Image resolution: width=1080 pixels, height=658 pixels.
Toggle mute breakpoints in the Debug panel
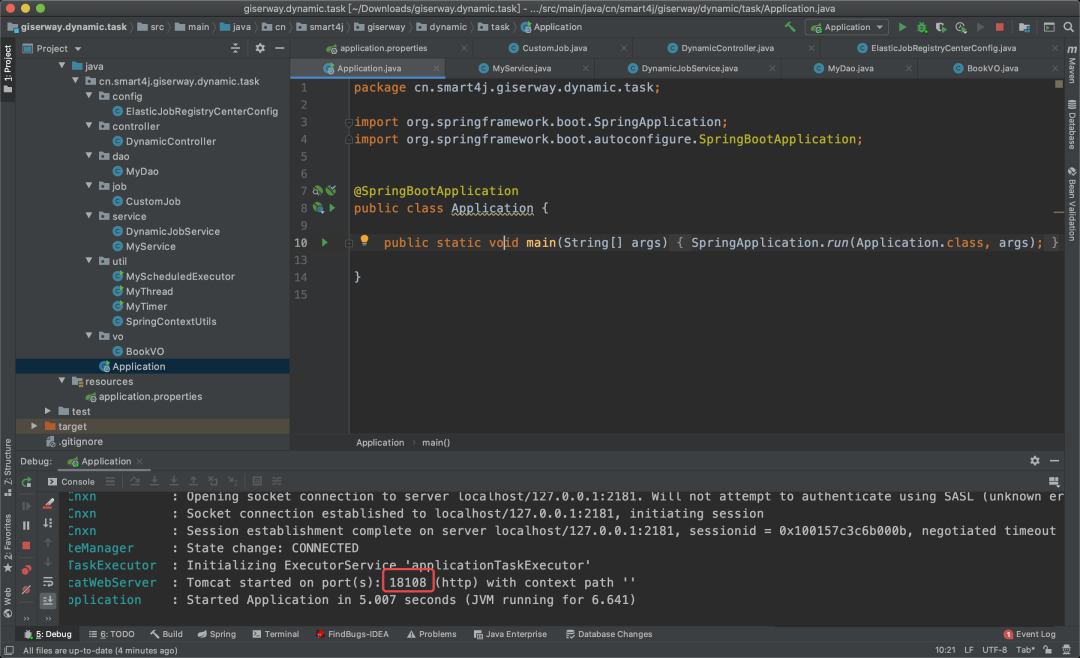point(26,590)
